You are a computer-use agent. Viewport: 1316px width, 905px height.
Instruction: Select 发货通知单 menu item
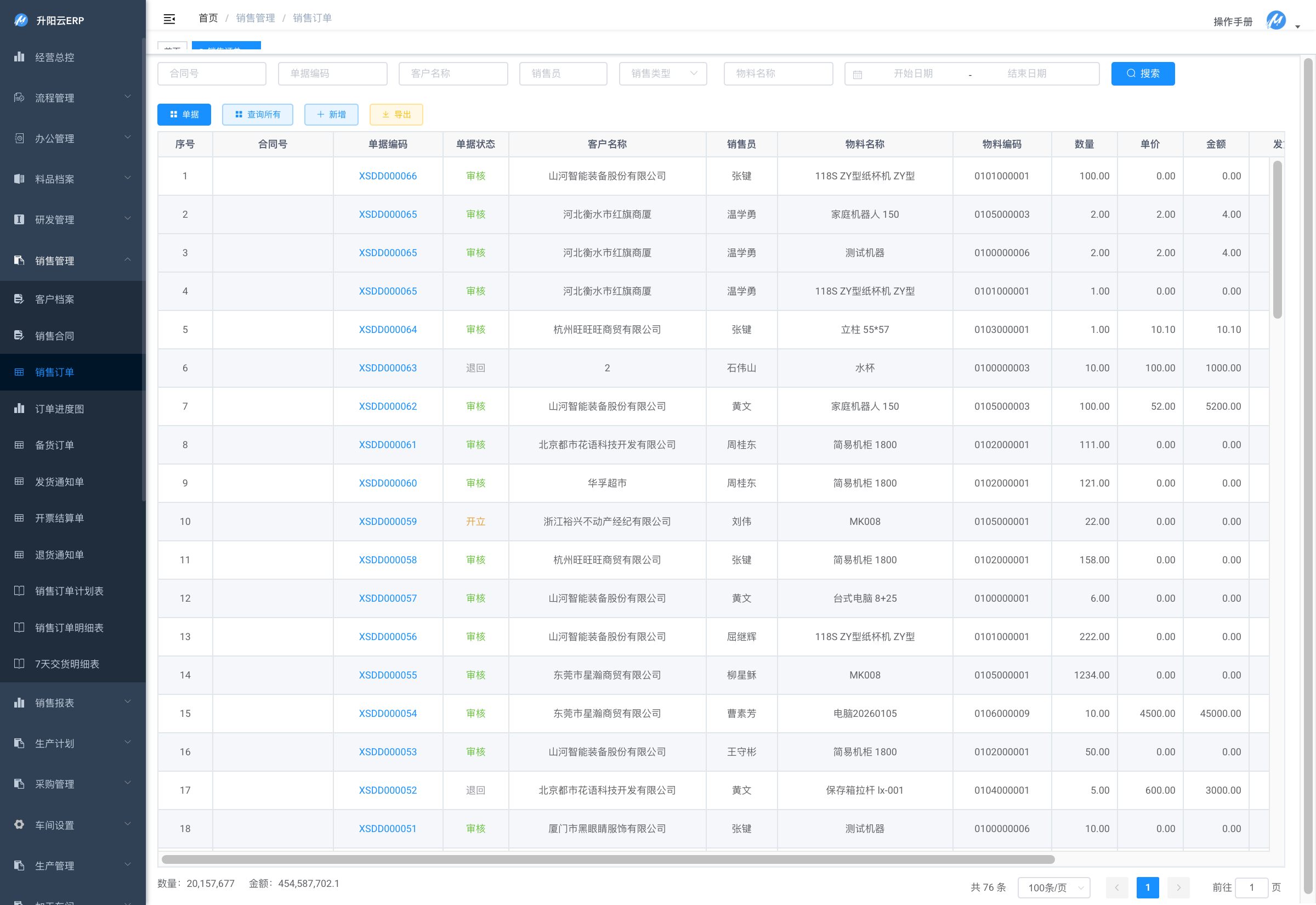coord(60,482)
